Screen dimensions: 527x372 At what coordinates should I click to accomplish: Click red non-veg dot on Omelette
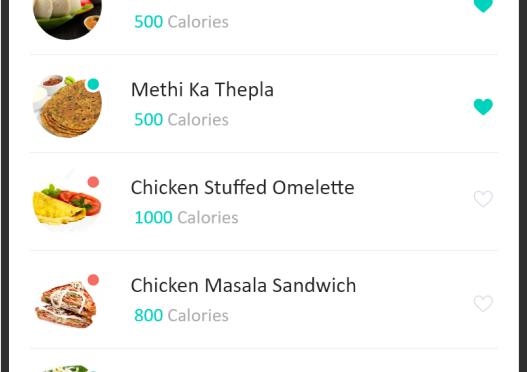93,182
